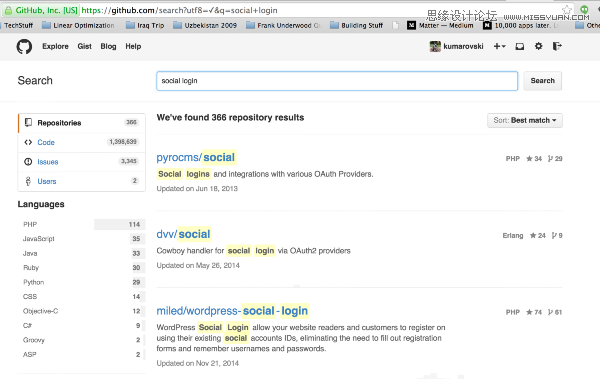The width and height of the screenshot is (600, 379).
Task: Open miled/wordpress-social-login repository
Action: tap(232, 311)
